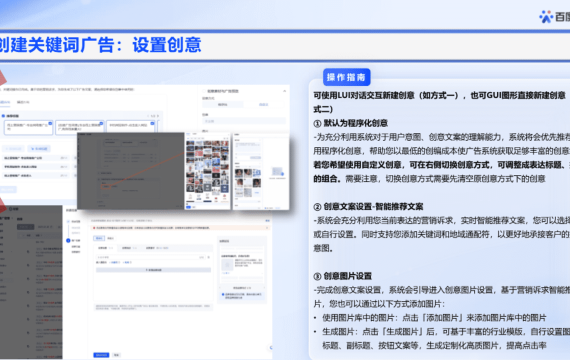Go to next recommended titles page arrow
The image size is (570, 360).
coord(158,116)
